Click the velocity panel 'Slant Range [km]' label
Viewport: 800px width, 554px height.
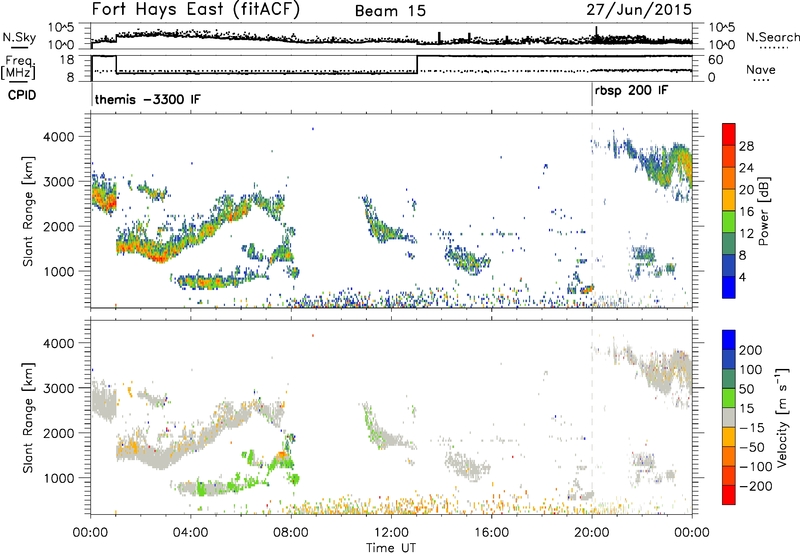coord(28,417)
